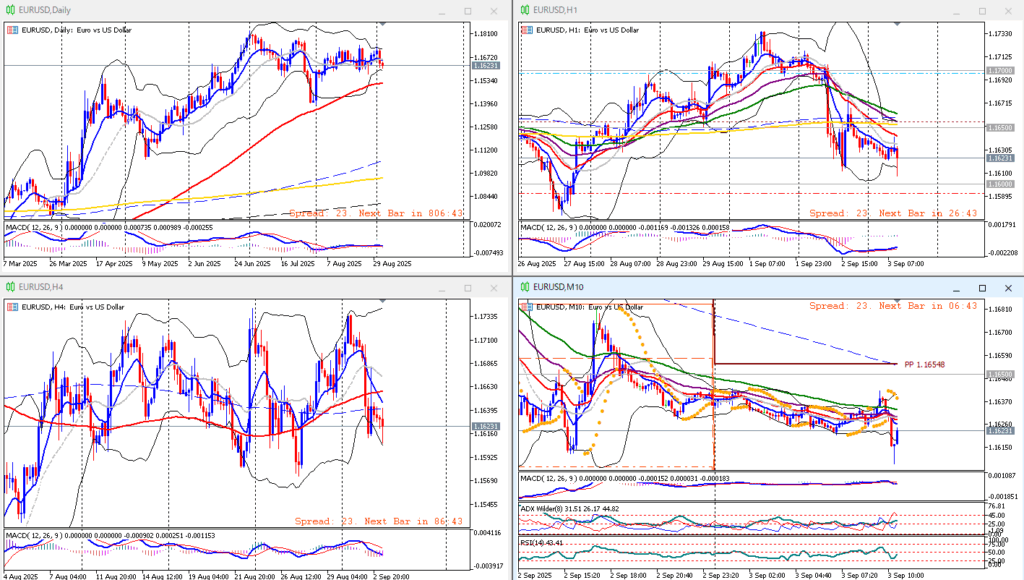Close the EURUSD,M10 chart window
1024x580 pixels.
click(x=1008, y=288)
